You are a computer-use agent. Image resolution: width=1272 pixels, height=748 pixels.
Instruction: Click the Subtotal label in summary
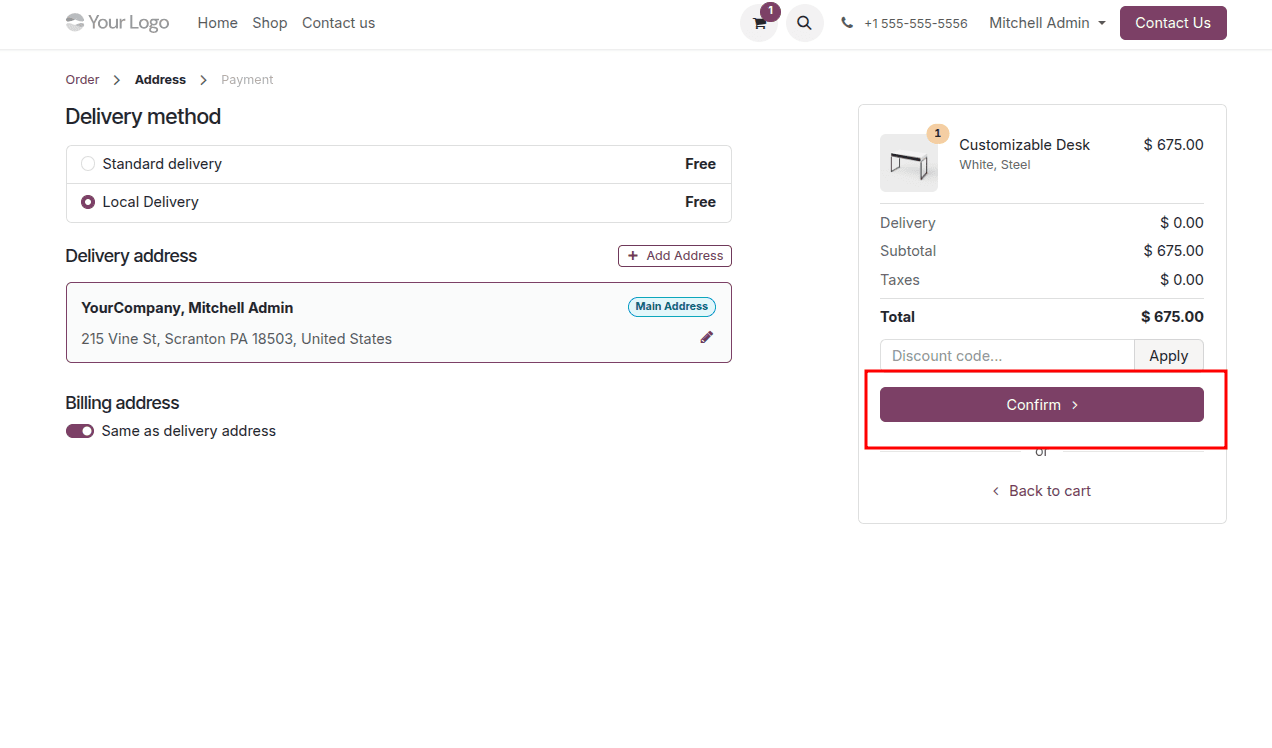[x=908, y=251]
